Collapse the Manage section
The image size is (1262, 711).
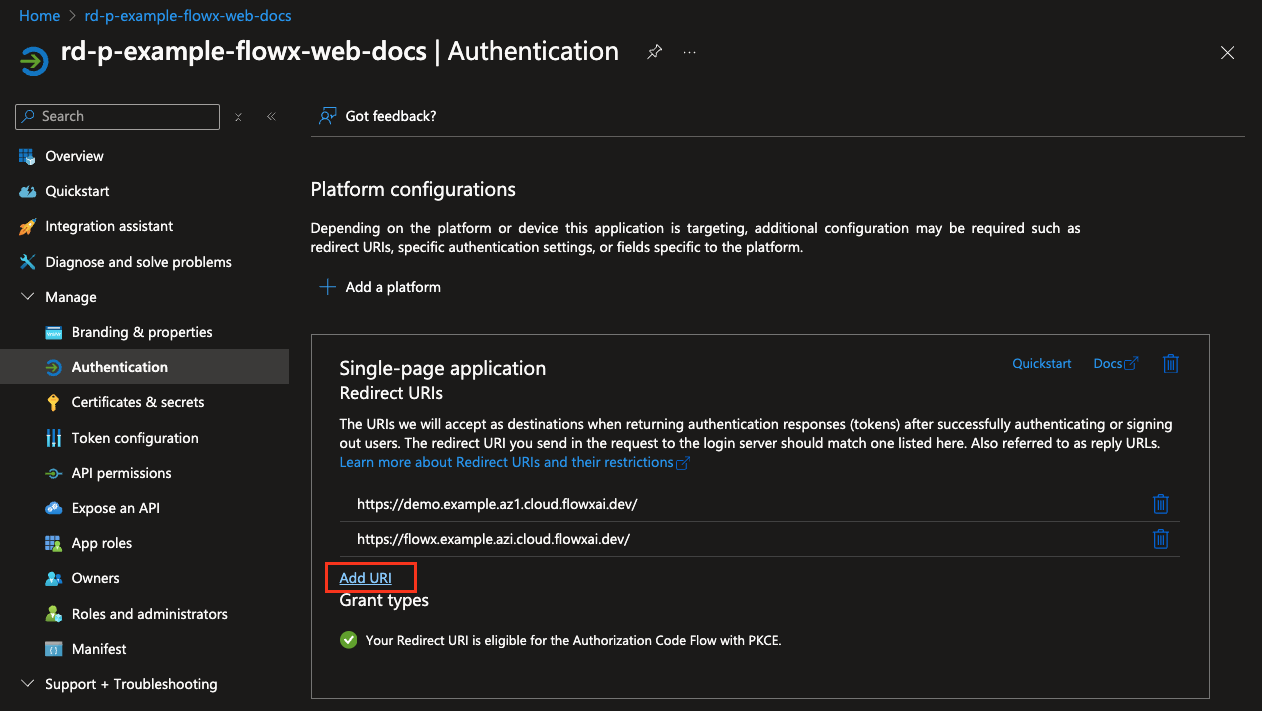27,297
